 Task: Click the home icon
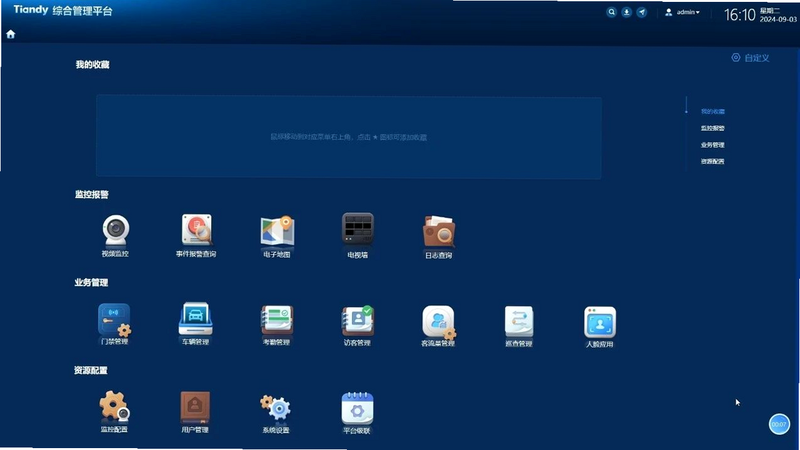click(11, 34)
